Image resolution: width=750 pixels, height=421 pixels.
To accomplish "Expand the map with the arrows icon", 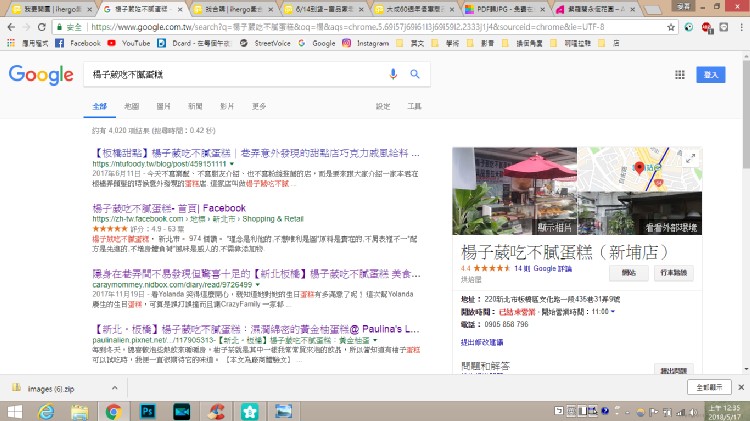I will [690, 159].
